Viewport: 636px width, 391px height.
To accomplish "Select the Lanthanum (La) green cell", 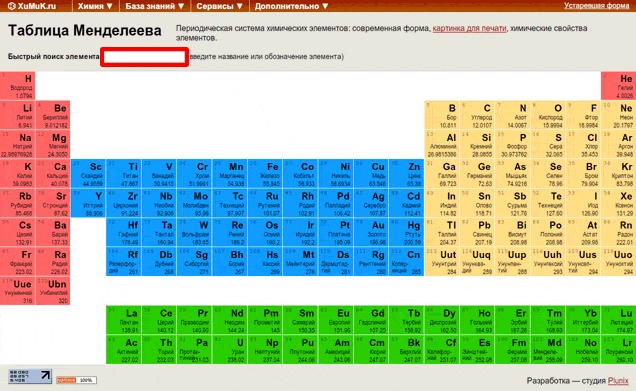I will [124, 320].
